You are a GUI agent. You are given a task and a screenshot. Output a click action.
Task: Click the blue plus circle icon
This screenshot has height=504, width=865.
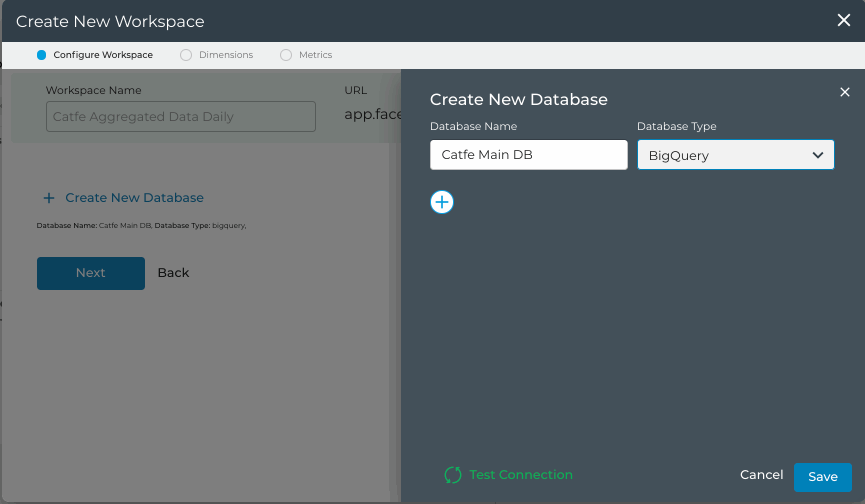442,202
